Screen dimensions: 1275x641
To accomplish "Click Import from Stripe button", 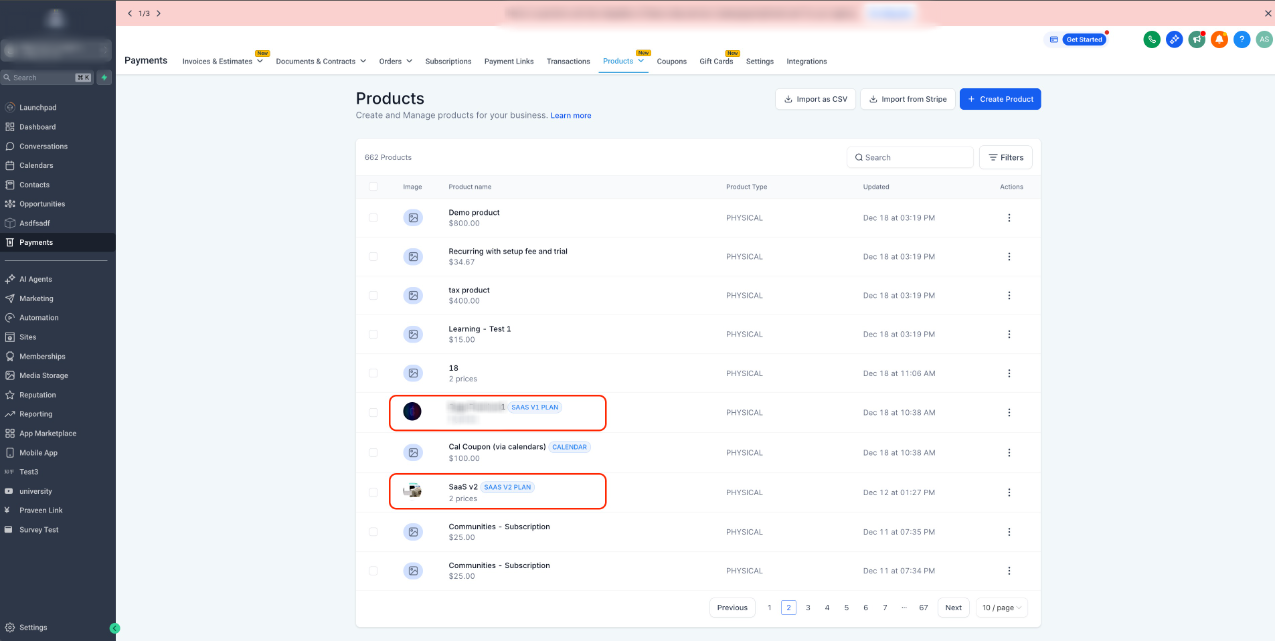I will pos(908,99).
